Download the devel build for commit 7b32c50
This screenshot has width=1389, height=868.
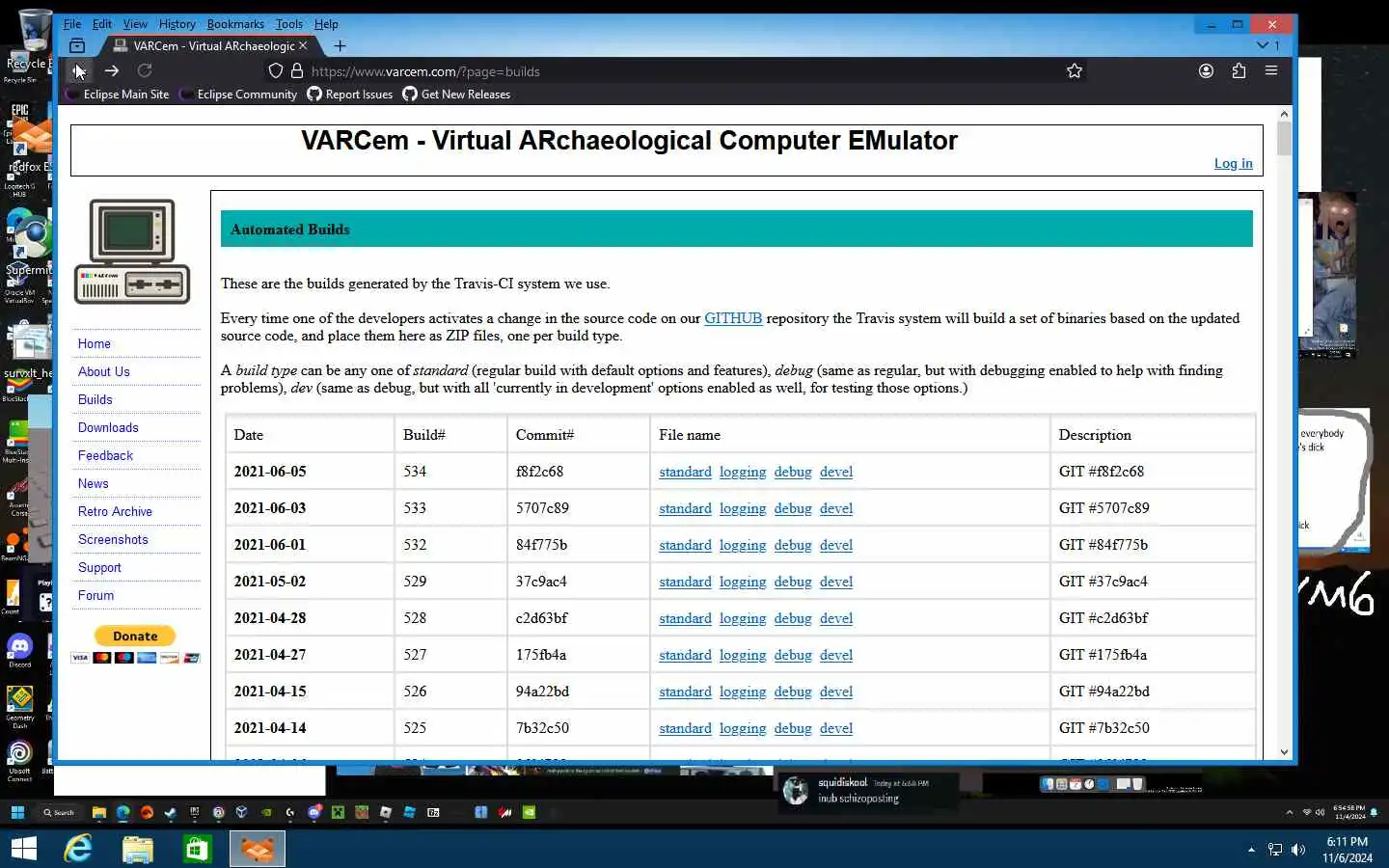836,728
